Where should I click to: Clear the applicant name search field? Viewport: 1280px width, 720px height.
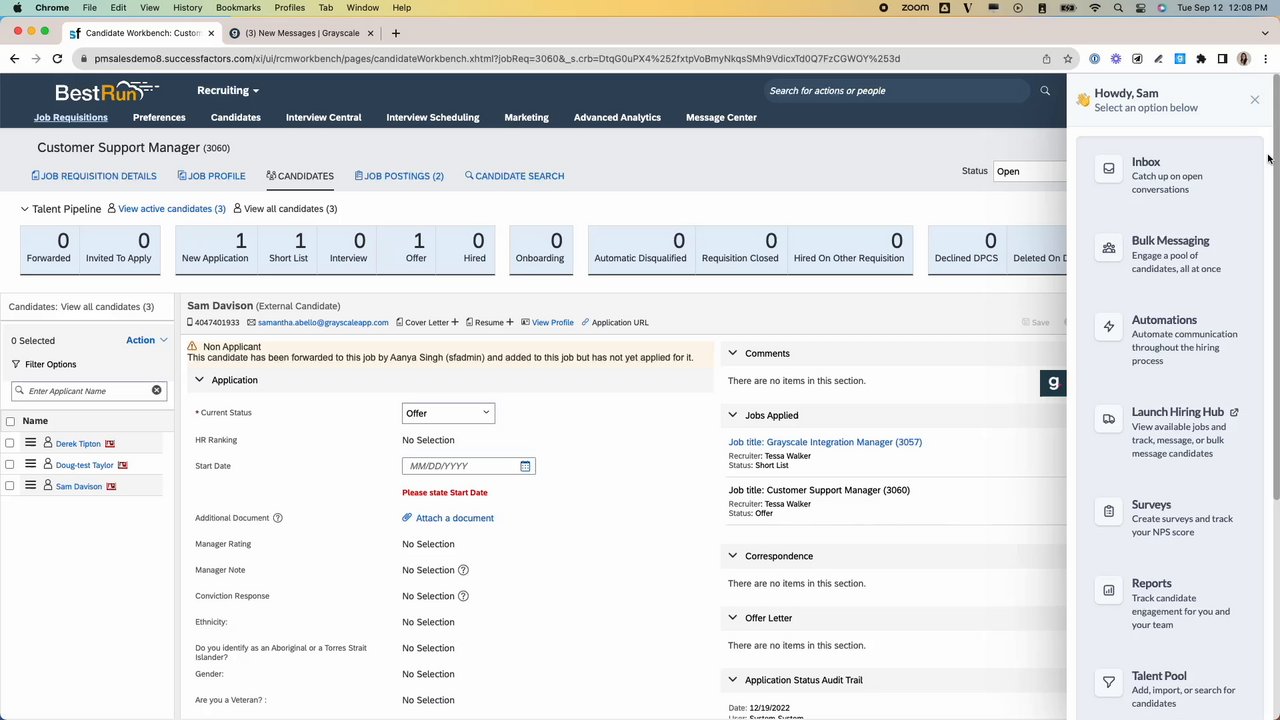(x=156, y=390)
